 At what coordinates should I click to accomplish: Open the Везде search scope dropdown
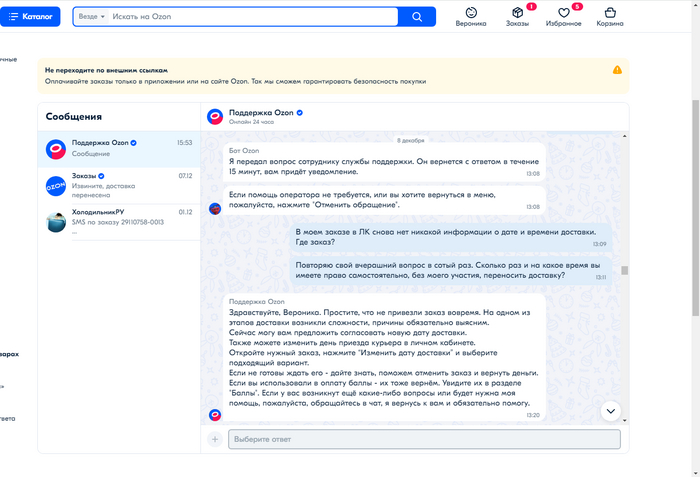coord(91,17)
